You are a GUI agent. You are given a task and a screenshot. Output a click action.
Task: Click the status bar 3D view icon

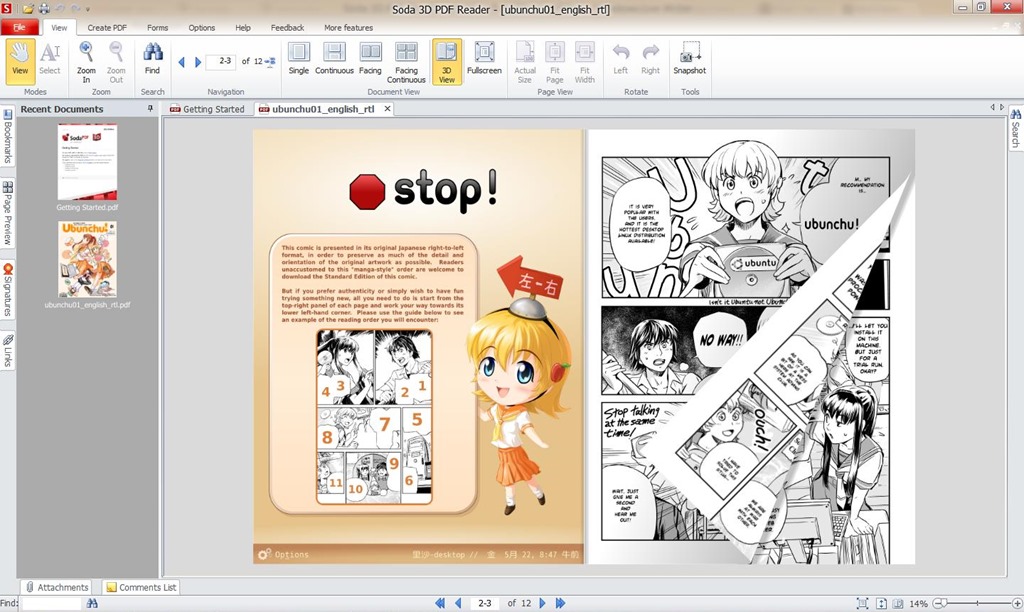pos(898,604)
